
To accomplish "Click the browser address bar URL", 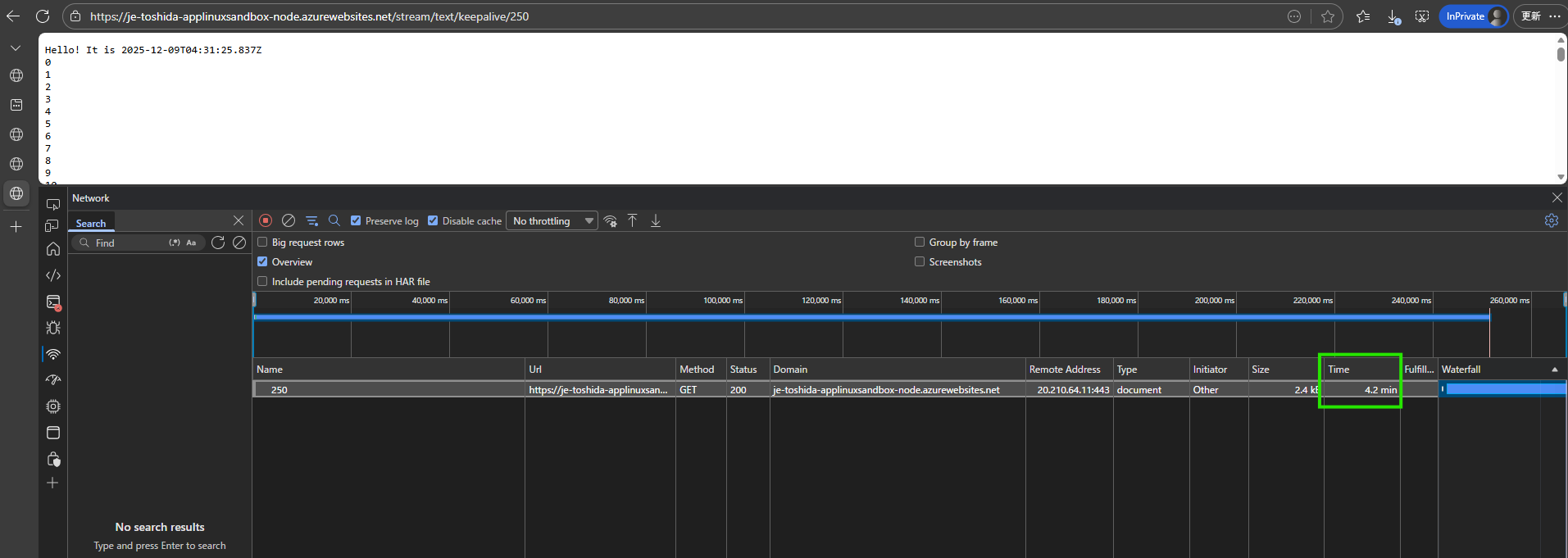I will click(309, 16).
